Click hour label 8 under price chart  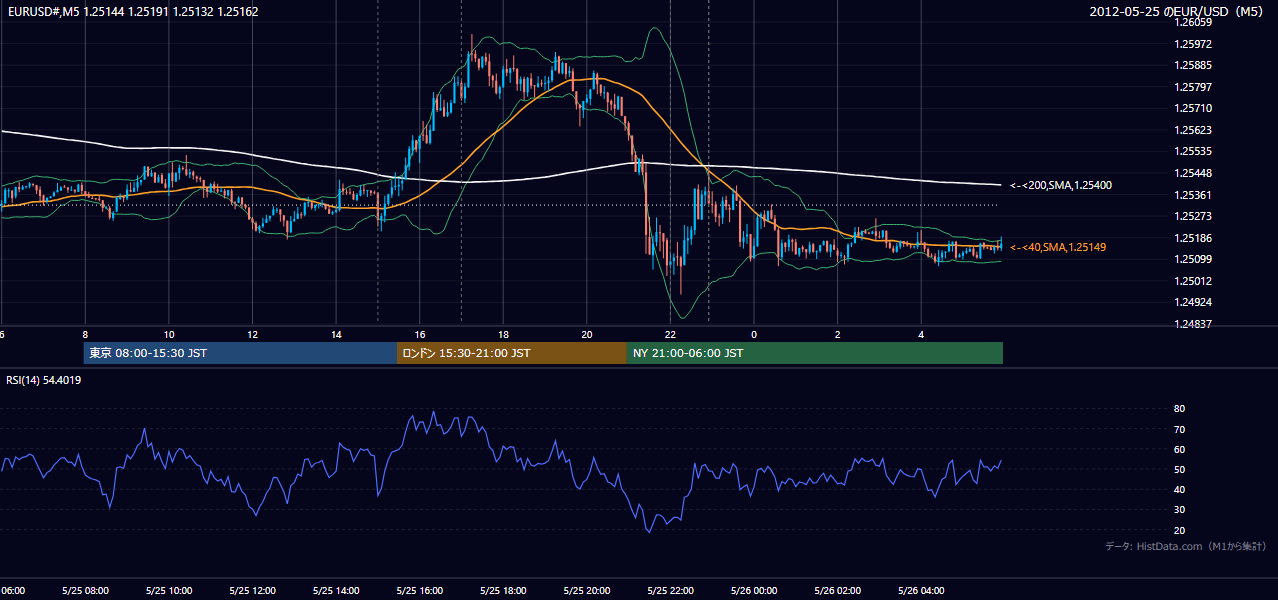pyautogui.click(x=85, y=334)
